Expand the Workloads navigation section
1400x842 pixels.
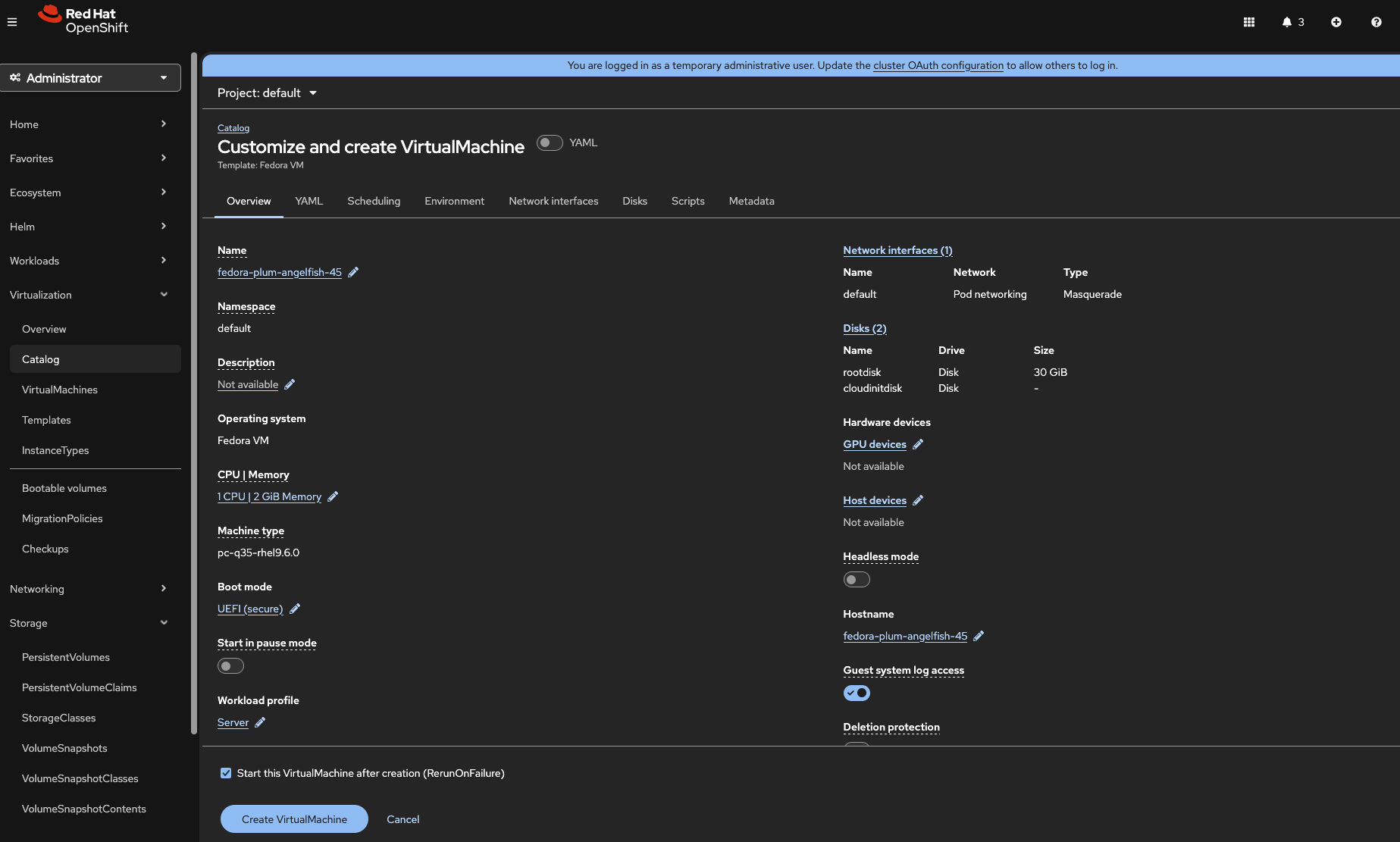[89, 261]
